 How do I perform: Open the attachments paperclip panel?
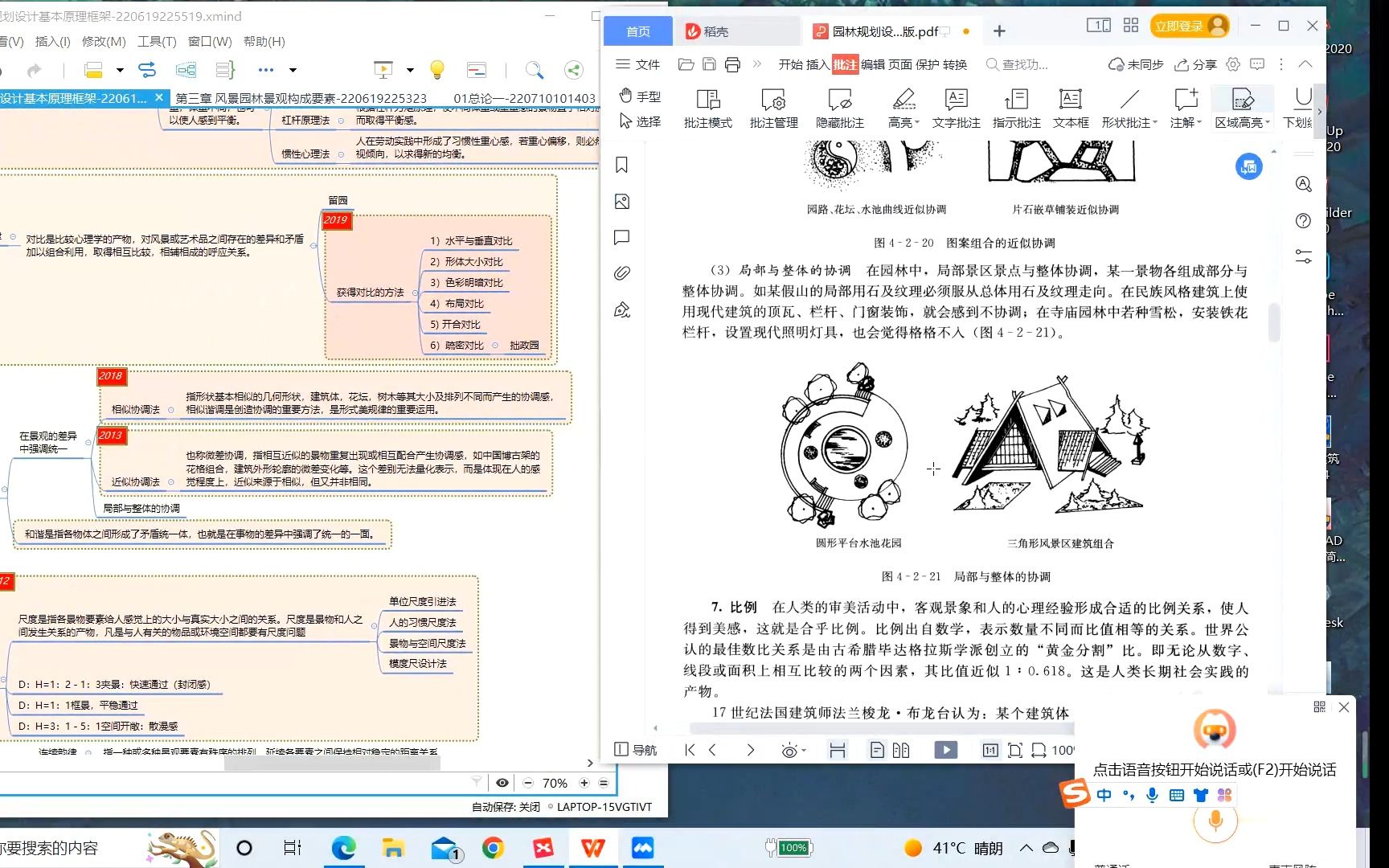(621, 273)
